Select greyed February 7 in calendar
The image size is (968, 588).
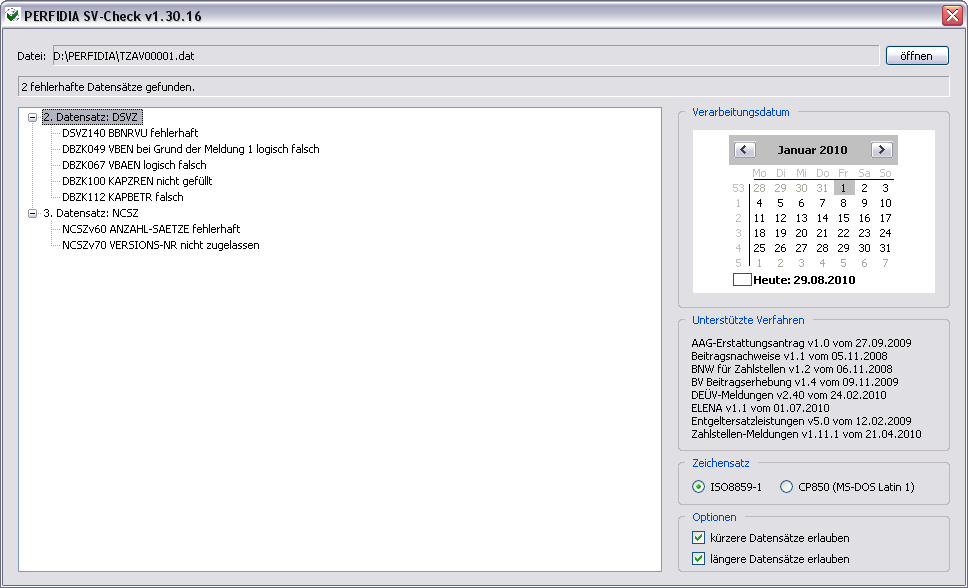coord(885,264)
